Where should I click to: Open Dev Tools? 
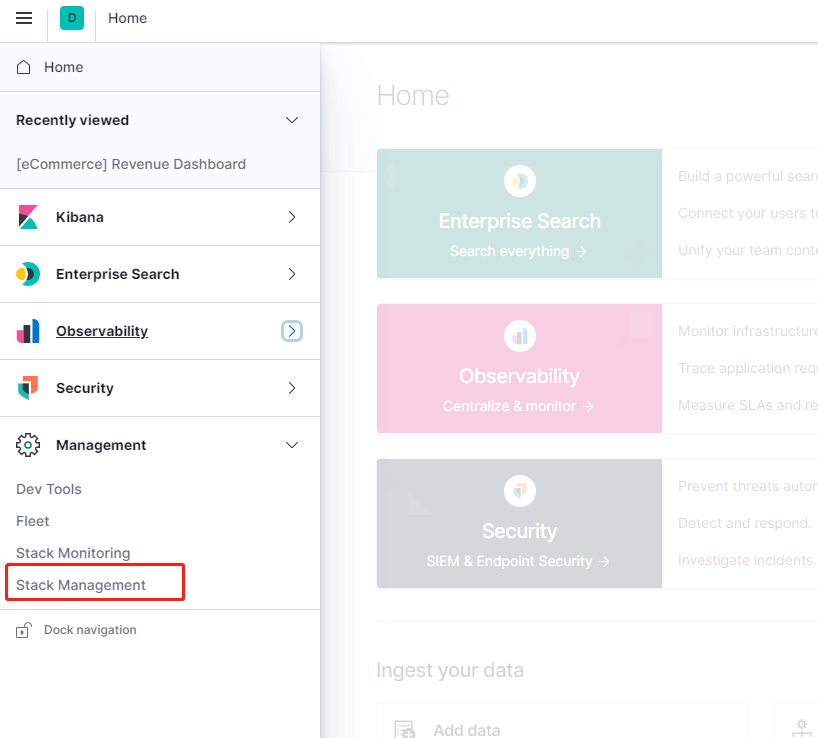tap(49, 489)
